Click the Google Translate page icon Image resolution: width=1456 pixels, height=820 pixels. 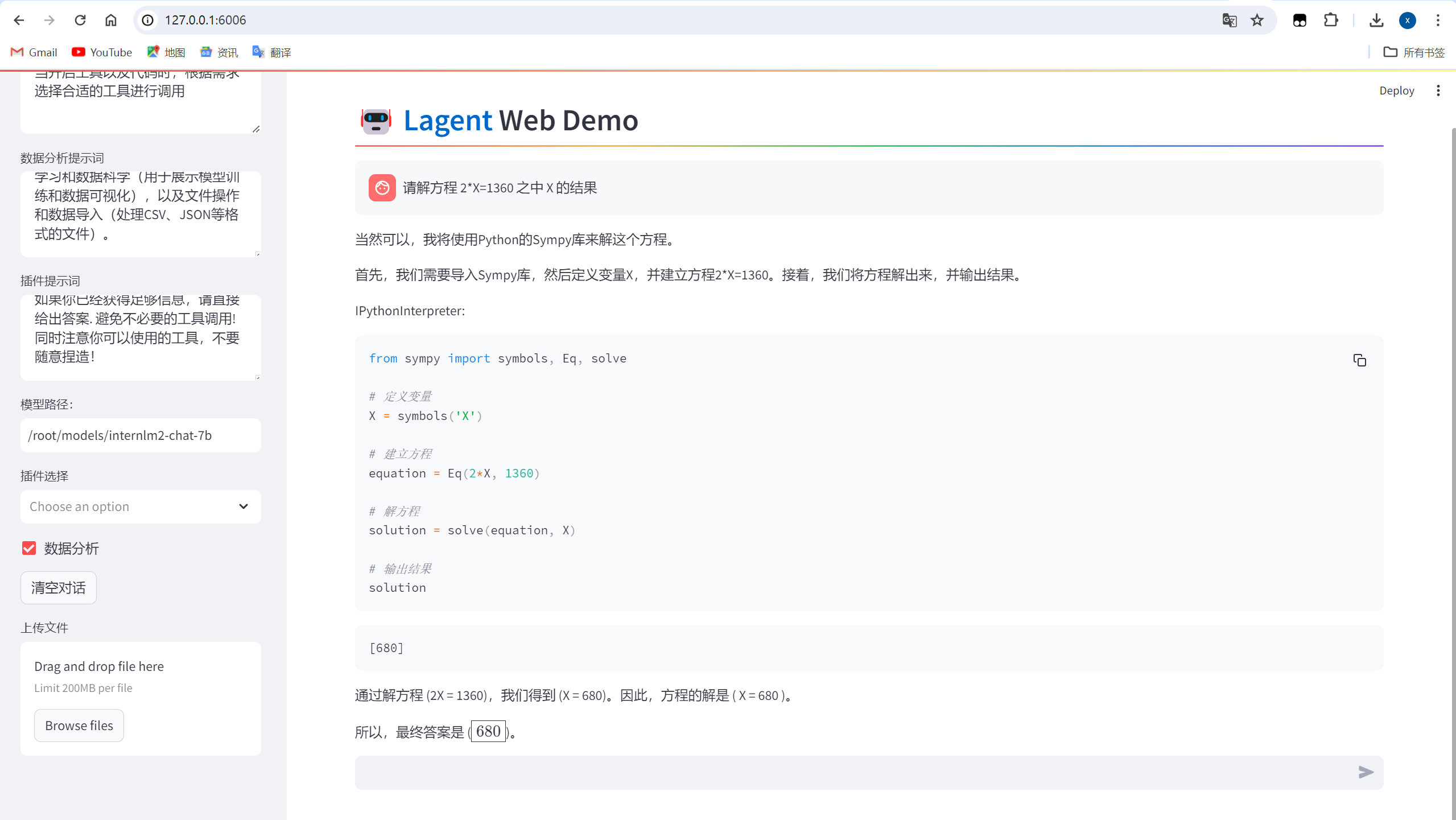click(1229, 20)
